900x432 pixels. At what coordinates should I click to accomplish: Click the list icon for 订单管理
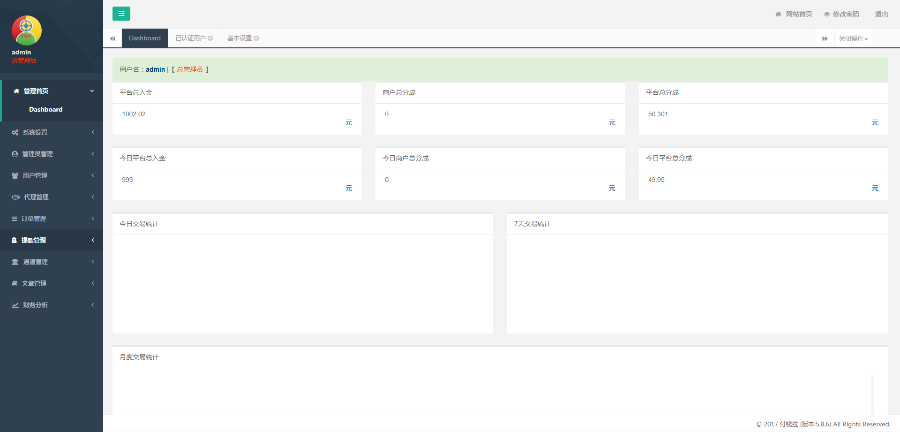(15, 218)
